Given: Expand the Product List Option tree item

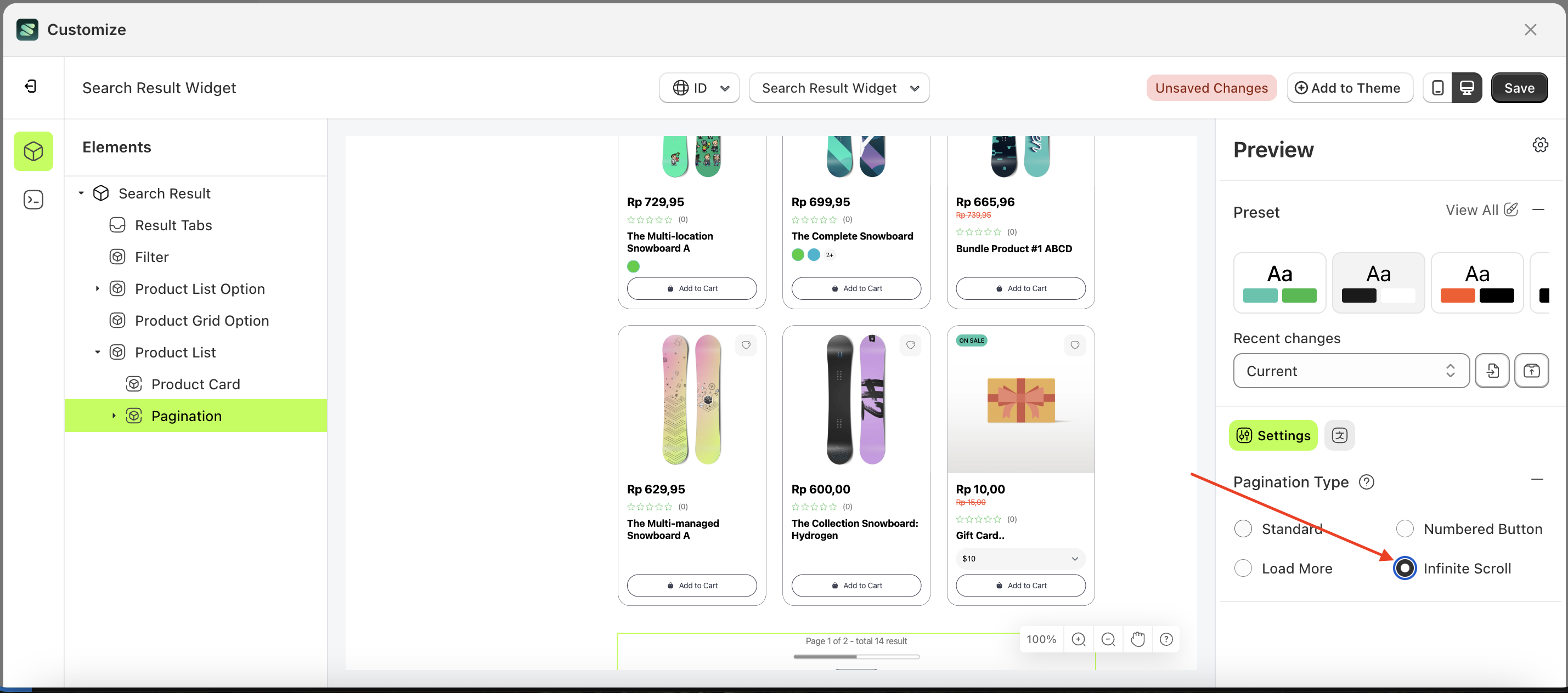Looking at the screenshot, I should coord(98,289).
